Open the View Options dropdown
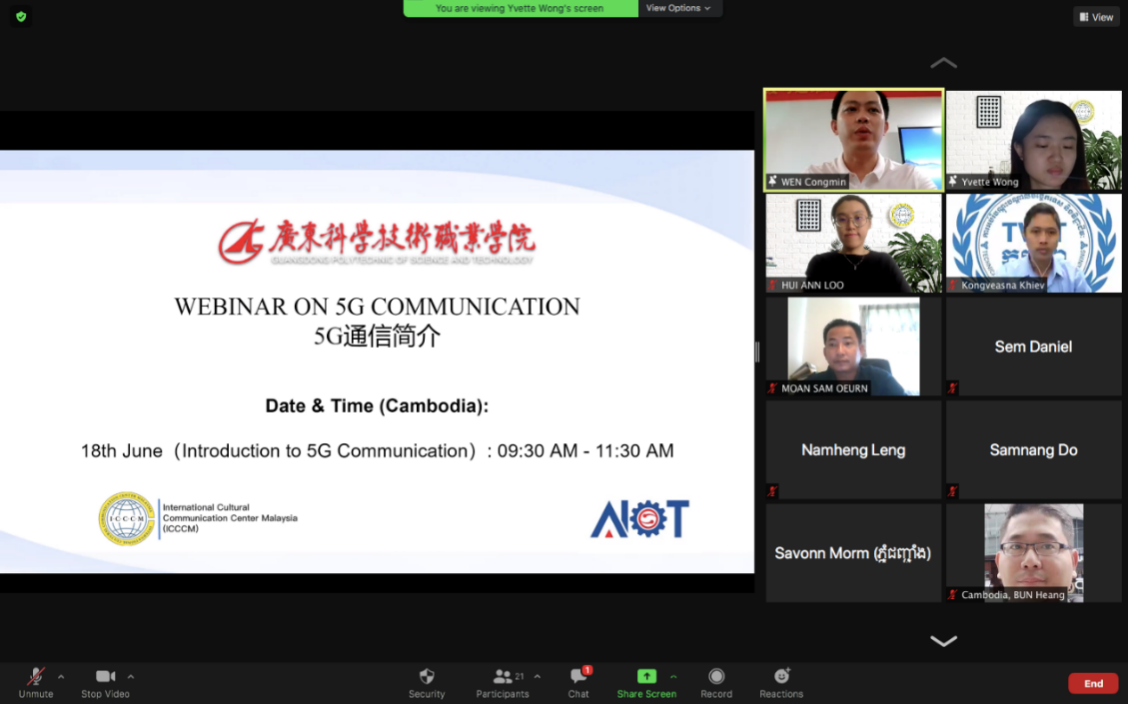Viewport: 1128px width, 704px height. click(678, 8)
